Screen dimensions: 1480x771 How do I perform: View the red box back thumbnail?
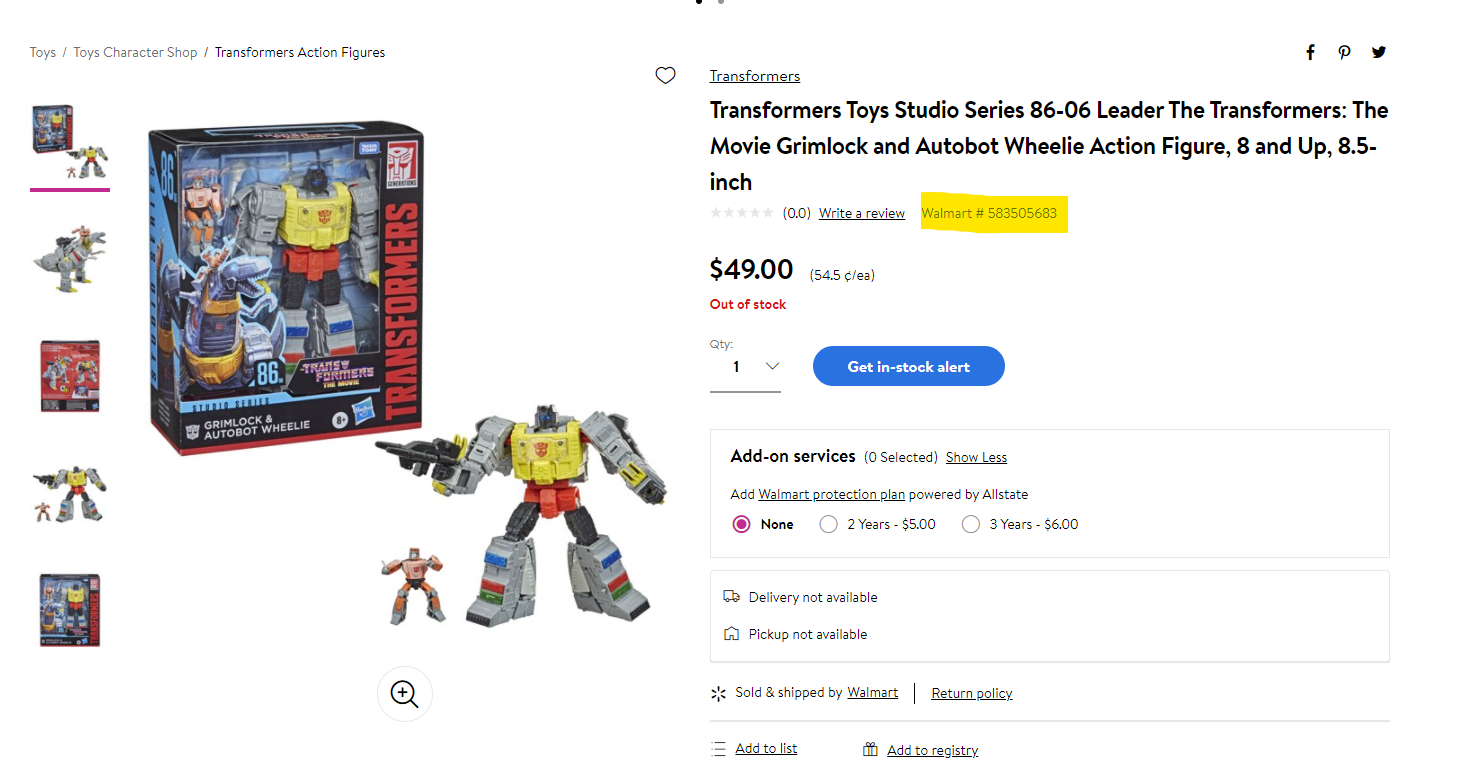click(x=69, y=375)
